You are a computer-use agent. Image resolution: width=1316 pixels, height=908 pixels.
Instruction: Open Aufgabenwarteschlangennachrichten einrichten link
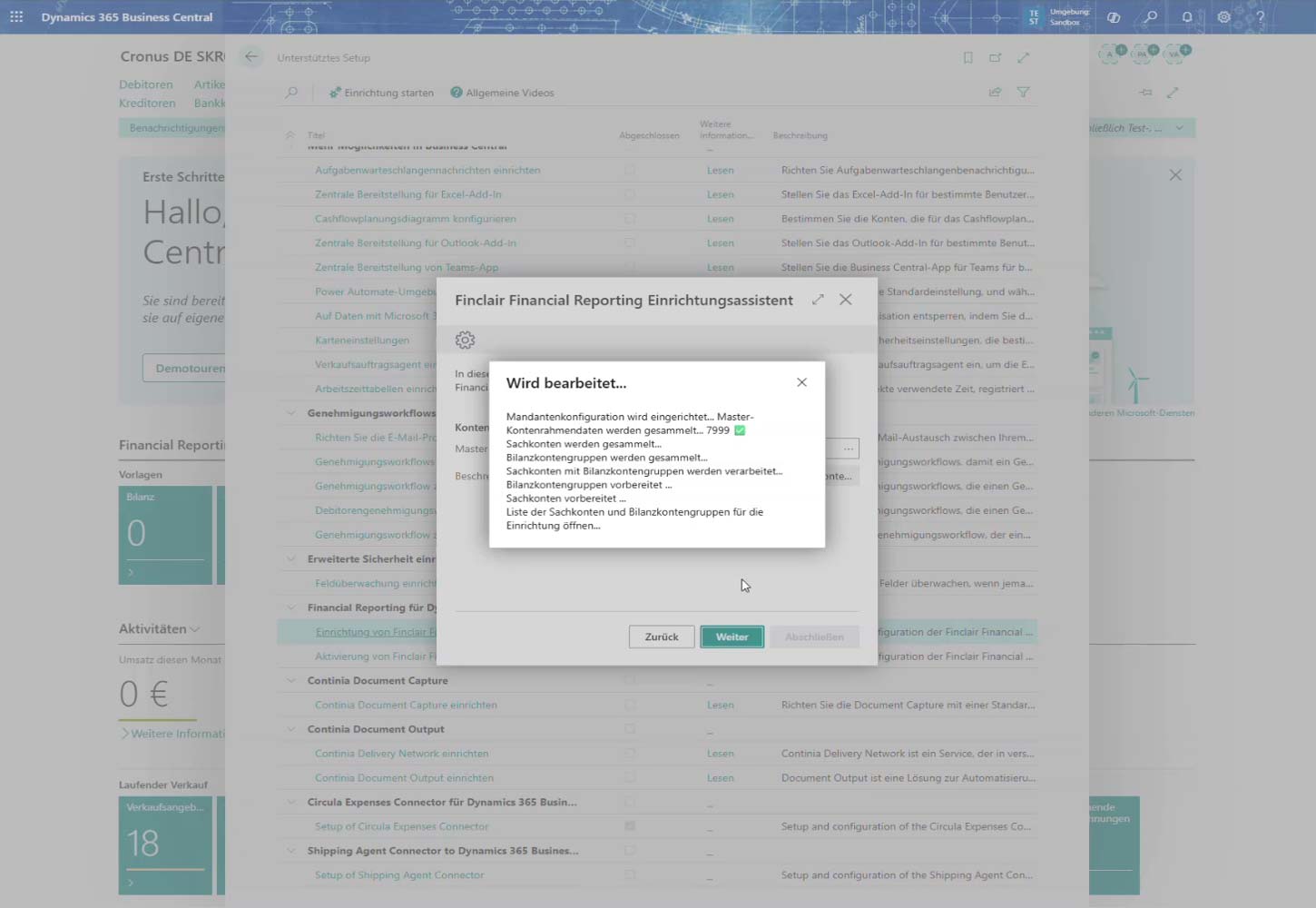point(427,170)
